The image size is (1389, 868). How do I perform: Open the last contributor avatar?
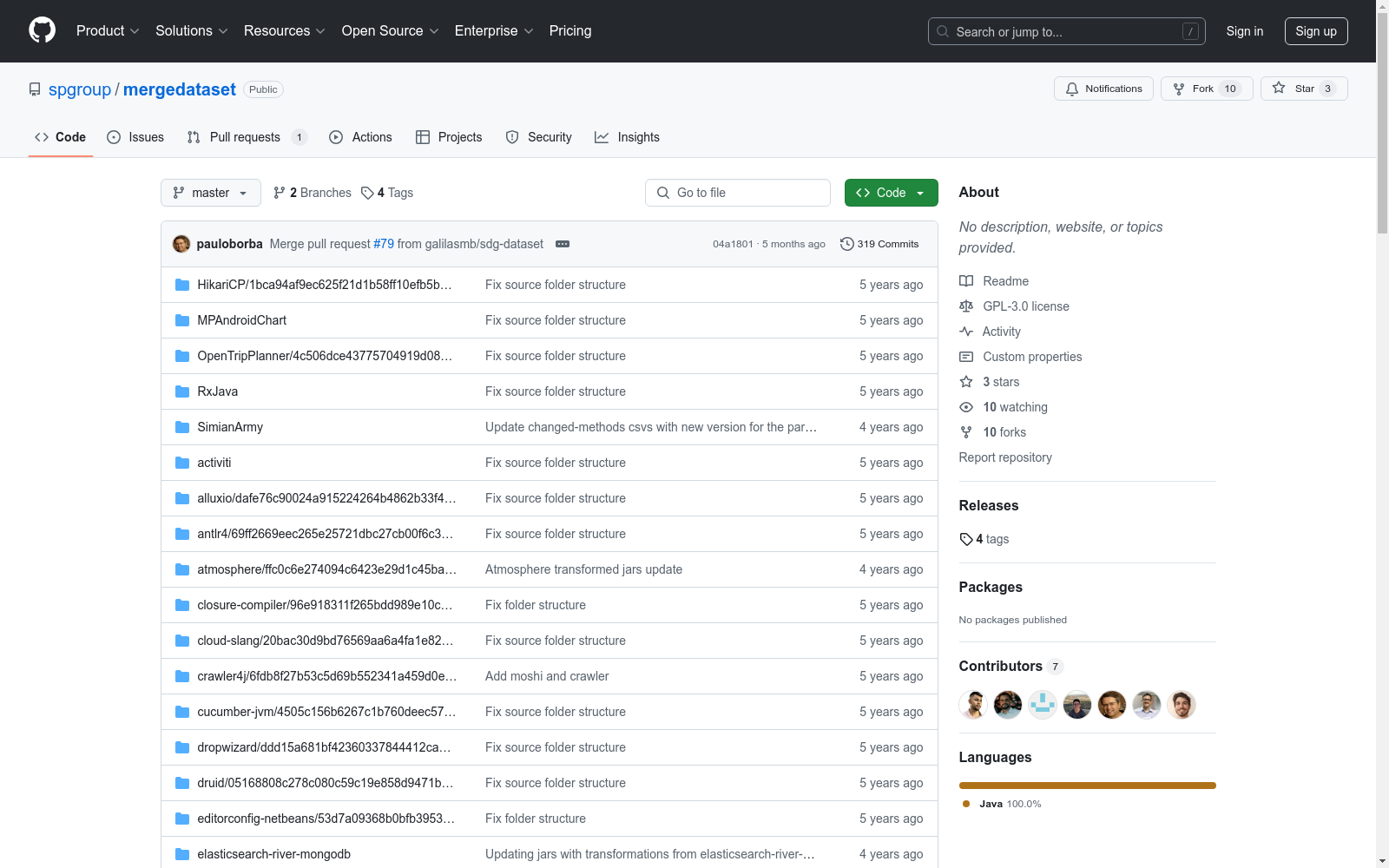1182,705
